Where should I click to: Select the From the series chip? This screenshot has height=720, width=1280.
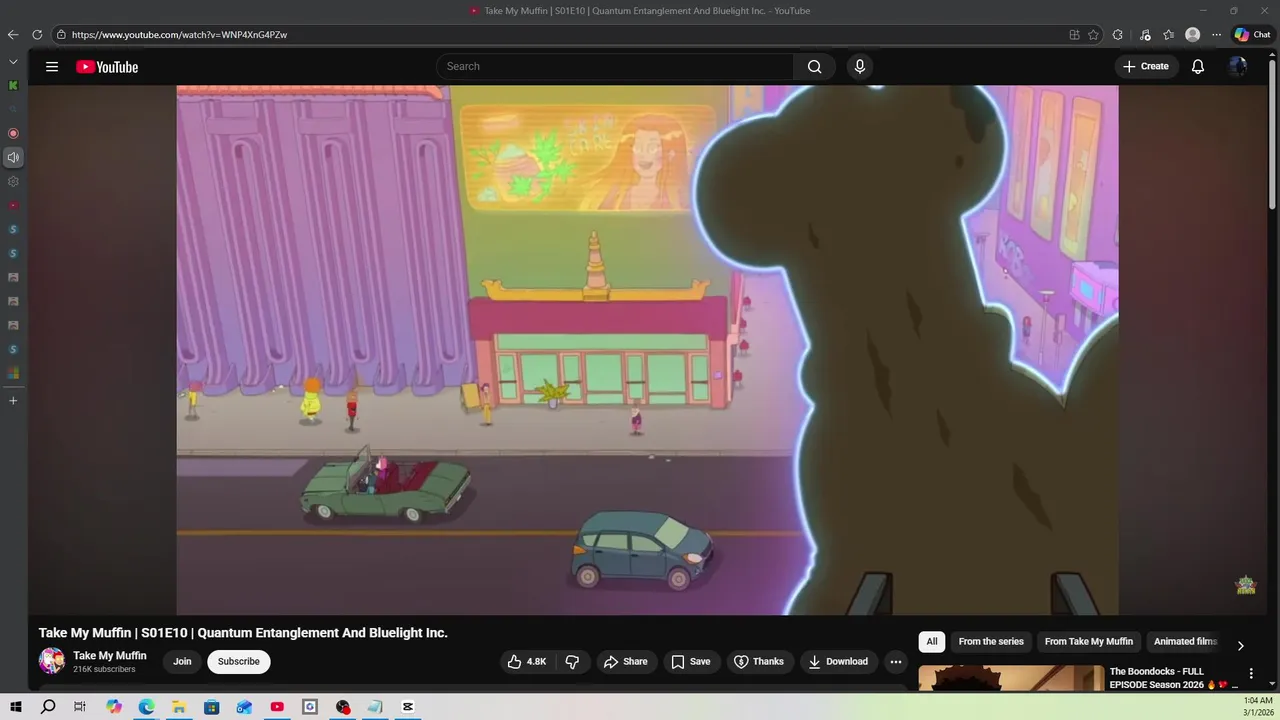click(x=991, y=642)
